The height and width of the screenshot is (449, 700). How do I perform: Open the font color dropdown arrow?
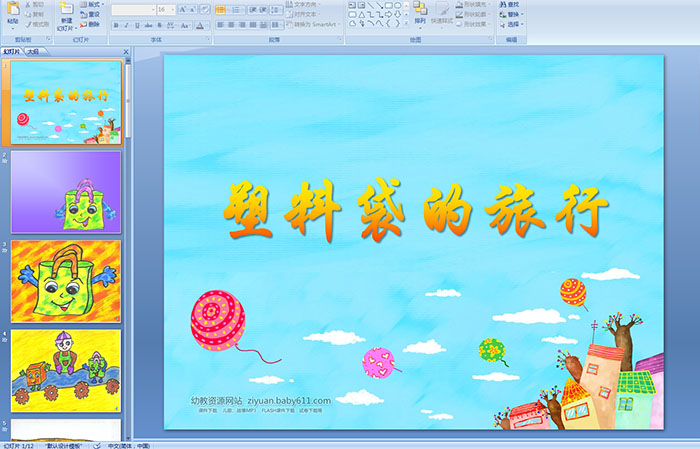[x=206, y=24]
